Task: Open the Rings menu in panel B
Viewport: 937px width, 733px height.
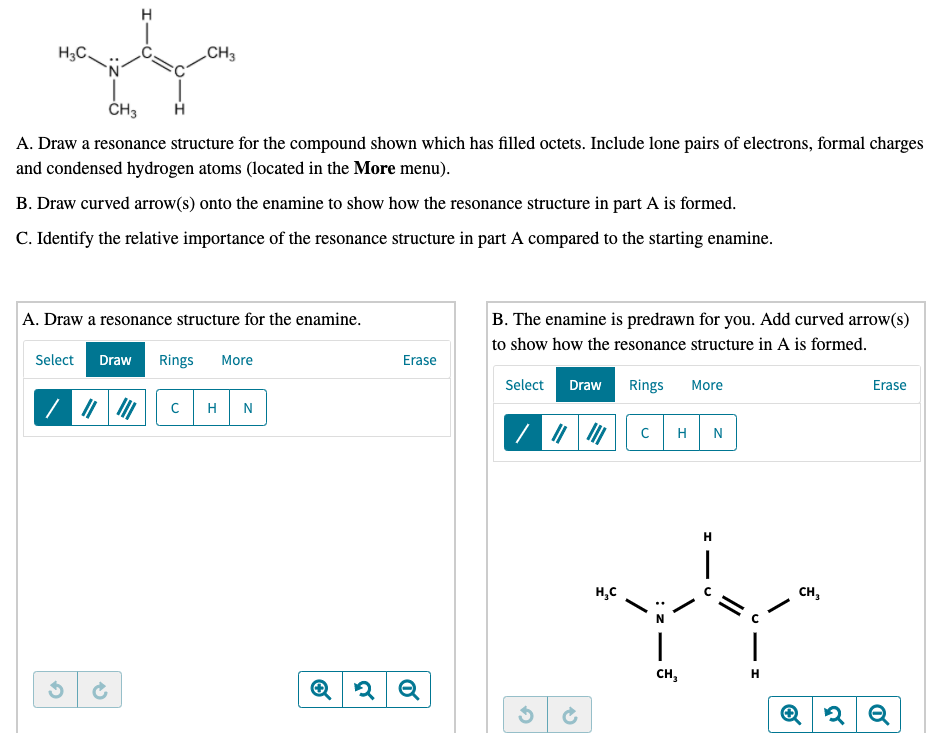Action: [x=645, y=385]
